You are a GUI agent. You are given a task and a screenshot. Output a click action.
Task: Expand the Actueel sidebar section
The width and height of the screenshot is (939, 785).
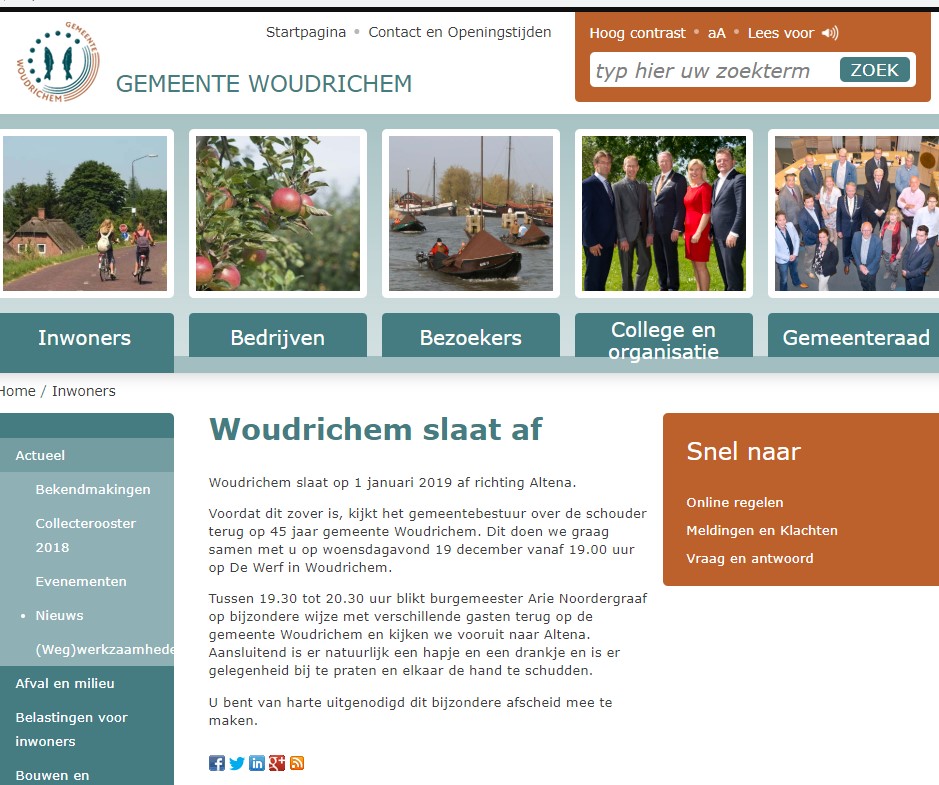[40, 455]
